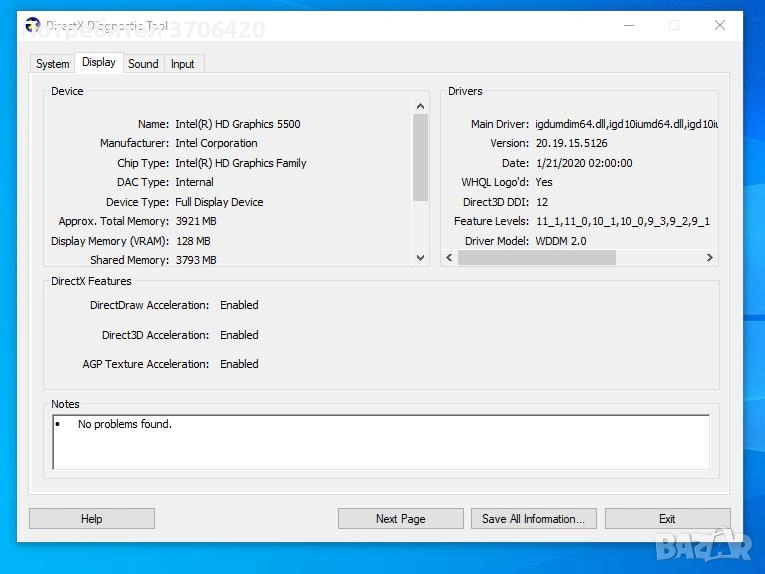765x574 pixels.
Task: Click the Help button
Action: 91,519
